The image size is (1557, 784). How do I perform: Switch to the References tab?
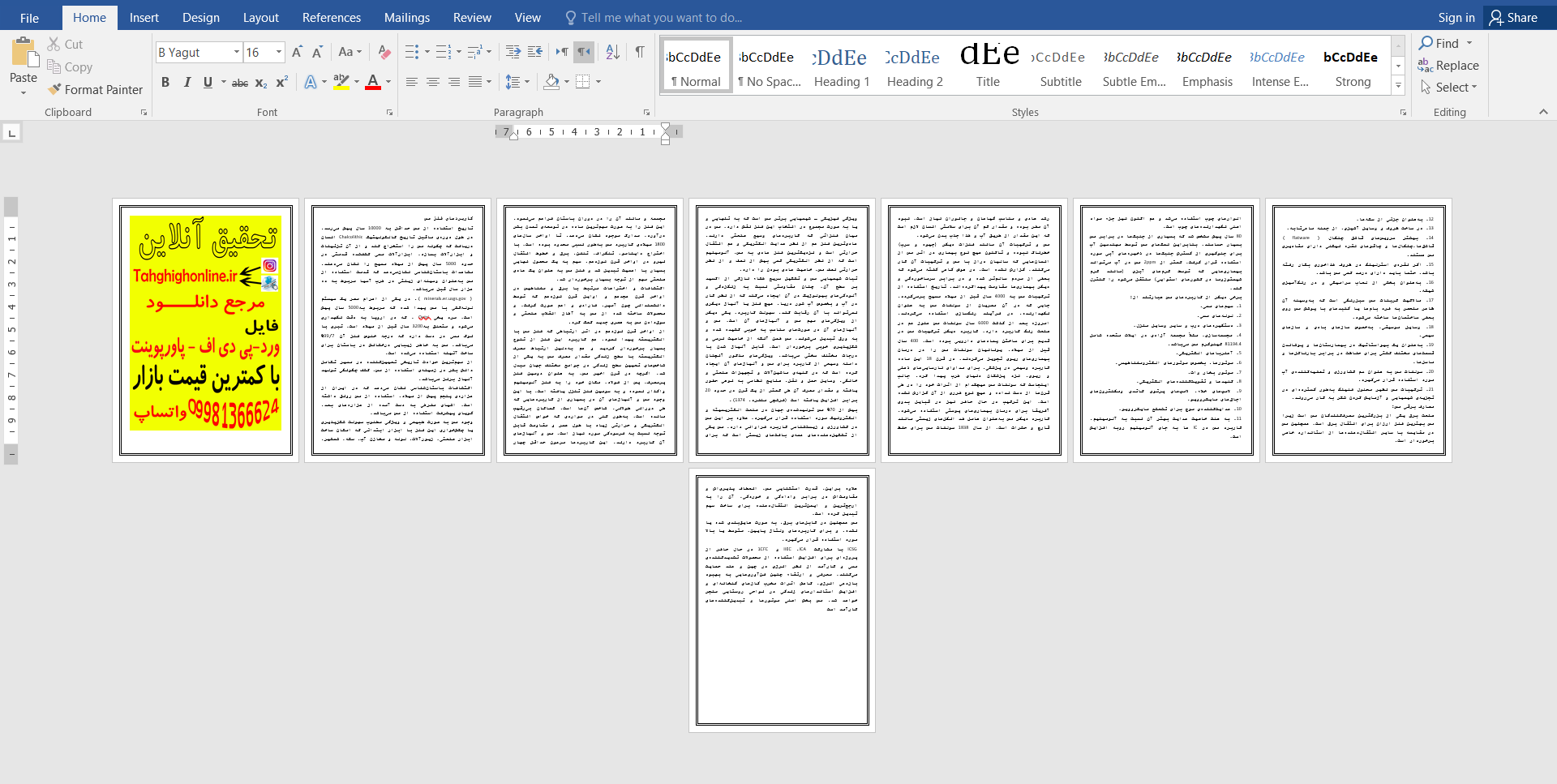(x=332, y=18)
